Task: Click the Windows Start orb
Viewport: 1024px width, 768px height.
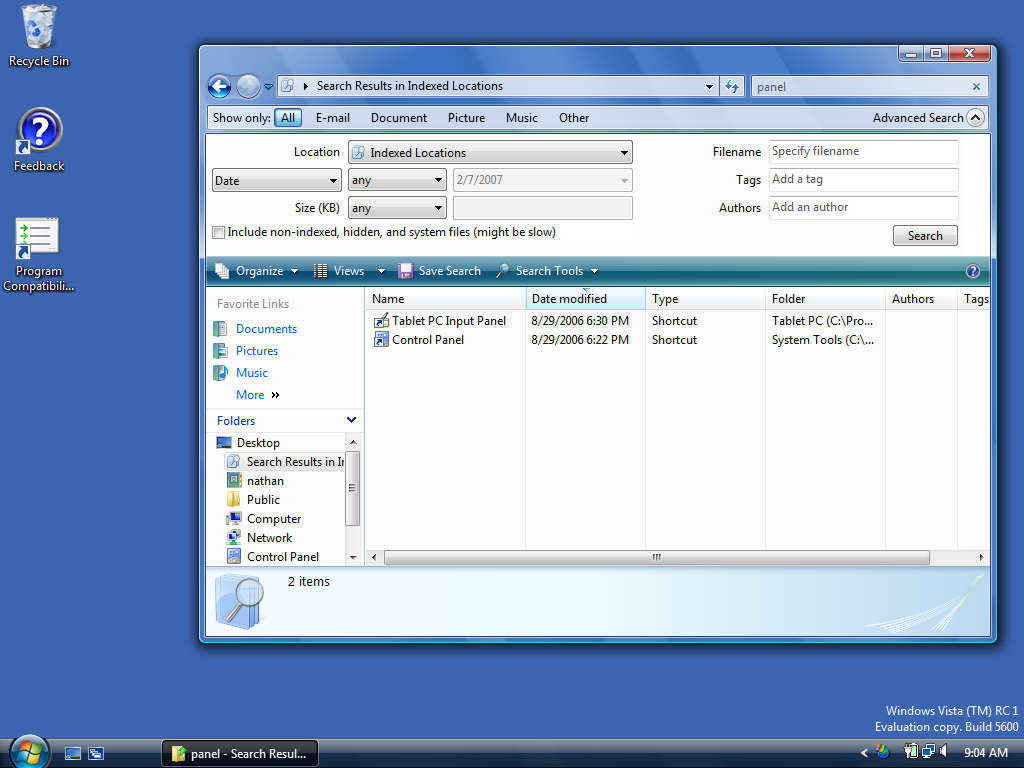Action: (29, 752)
